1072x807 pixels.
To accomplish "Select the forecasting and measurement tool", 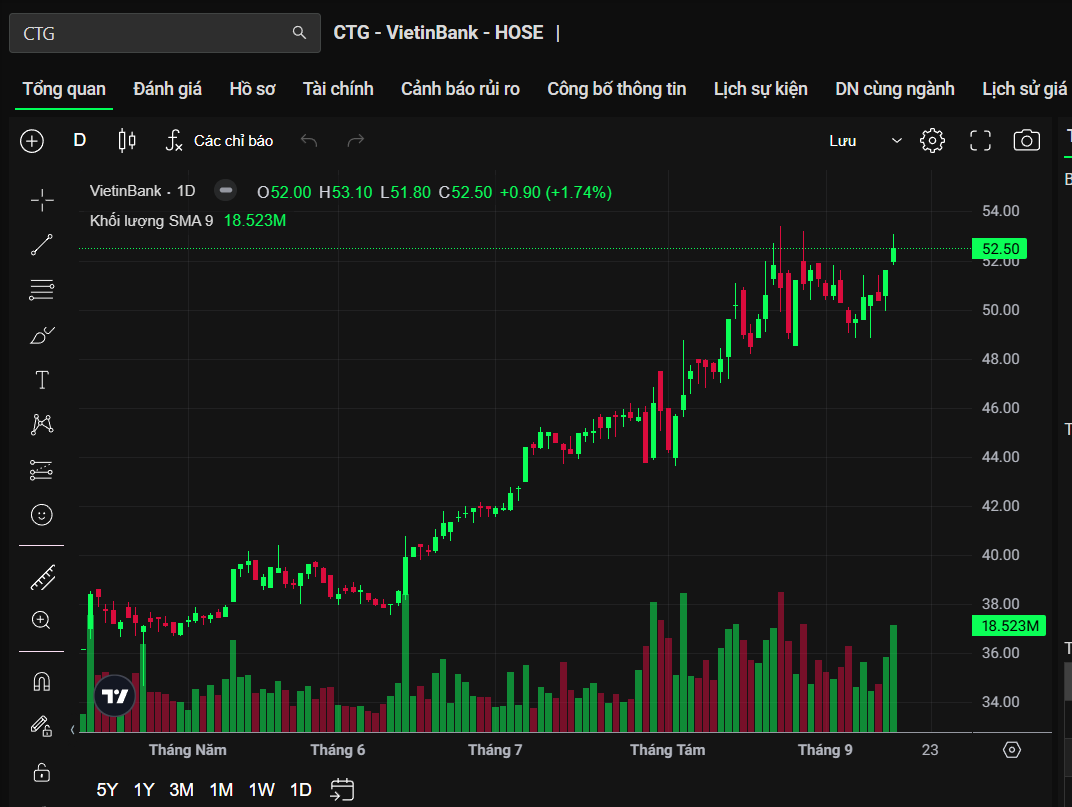I will pos(42,470).
